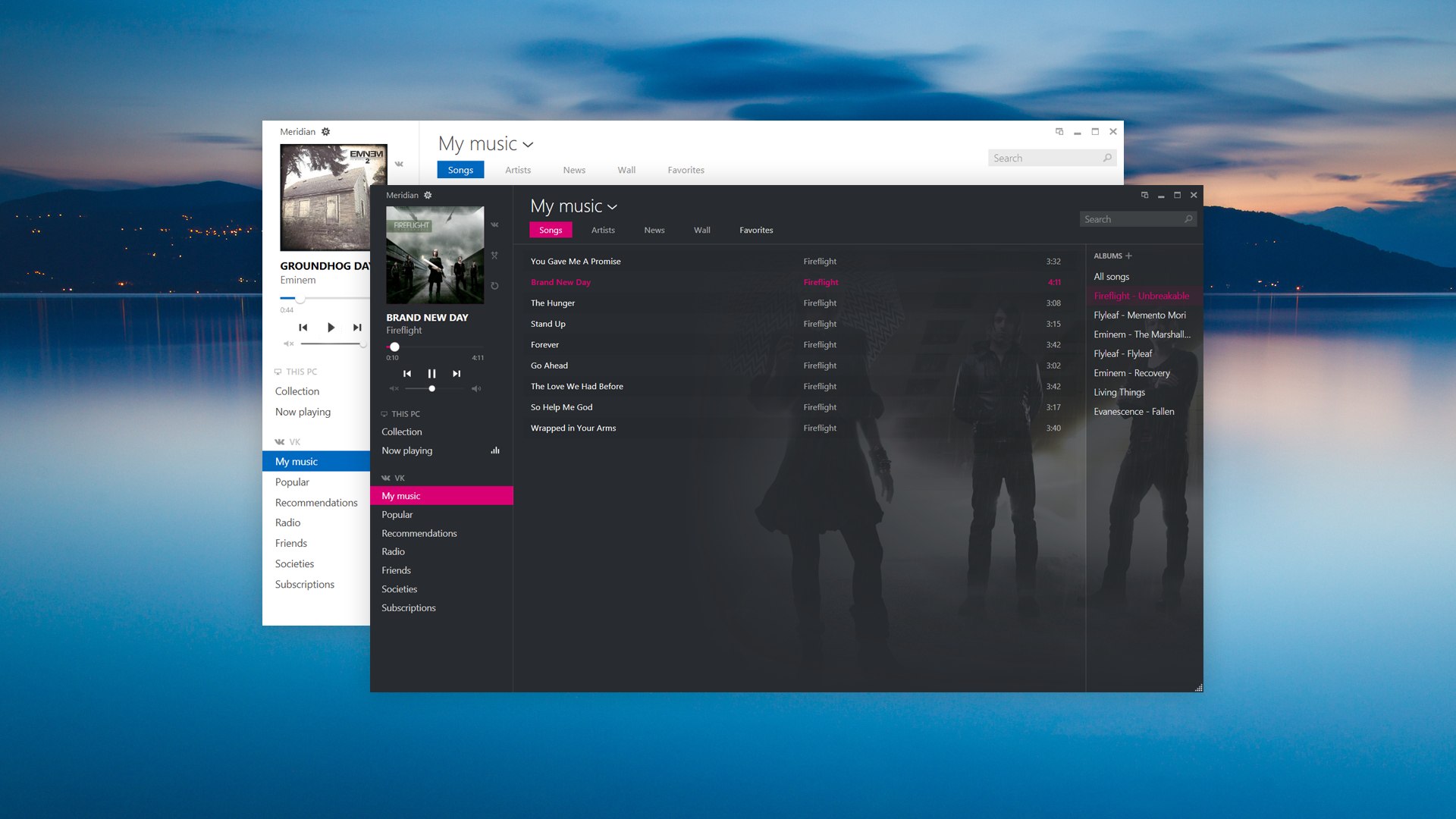Click the settings gear icon on Meridian
The image size is (1456, 819).
[x=326, y=131]
